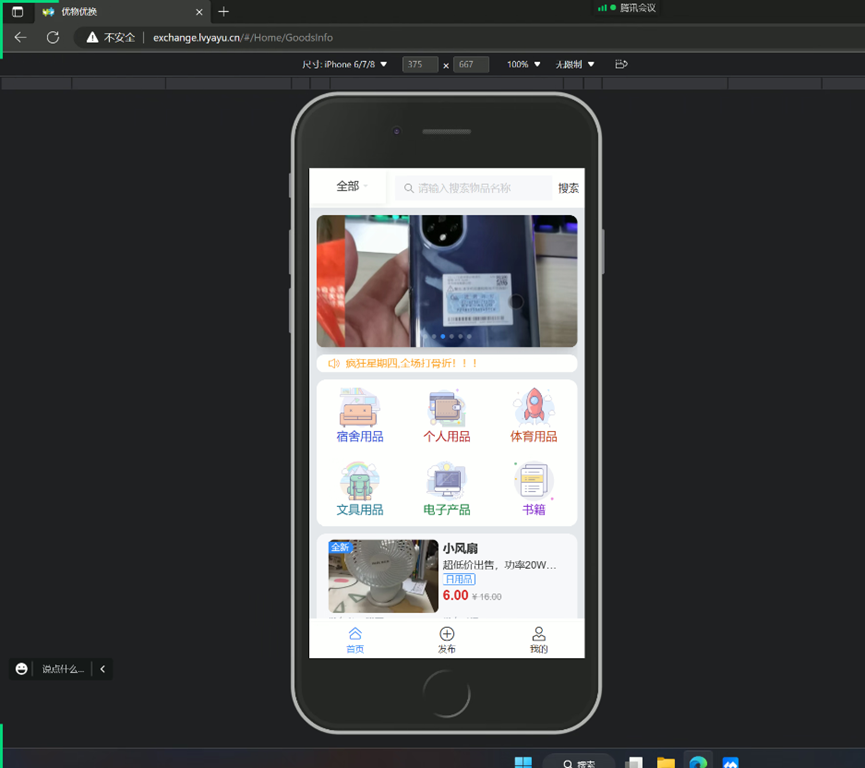Click the rotate device icon in toolbar
Screen dimensions: 865x768
tap(621, 64)
